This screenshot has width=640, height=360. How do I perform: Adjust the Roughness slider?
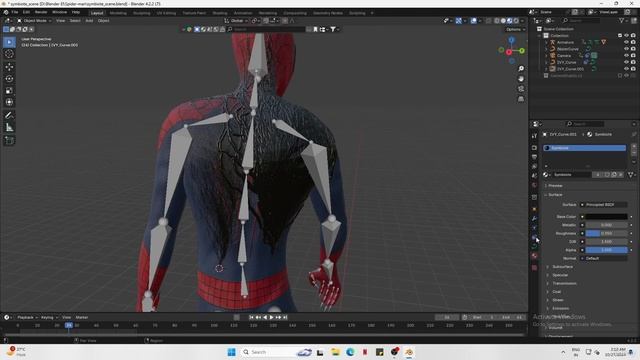[606, 233]
